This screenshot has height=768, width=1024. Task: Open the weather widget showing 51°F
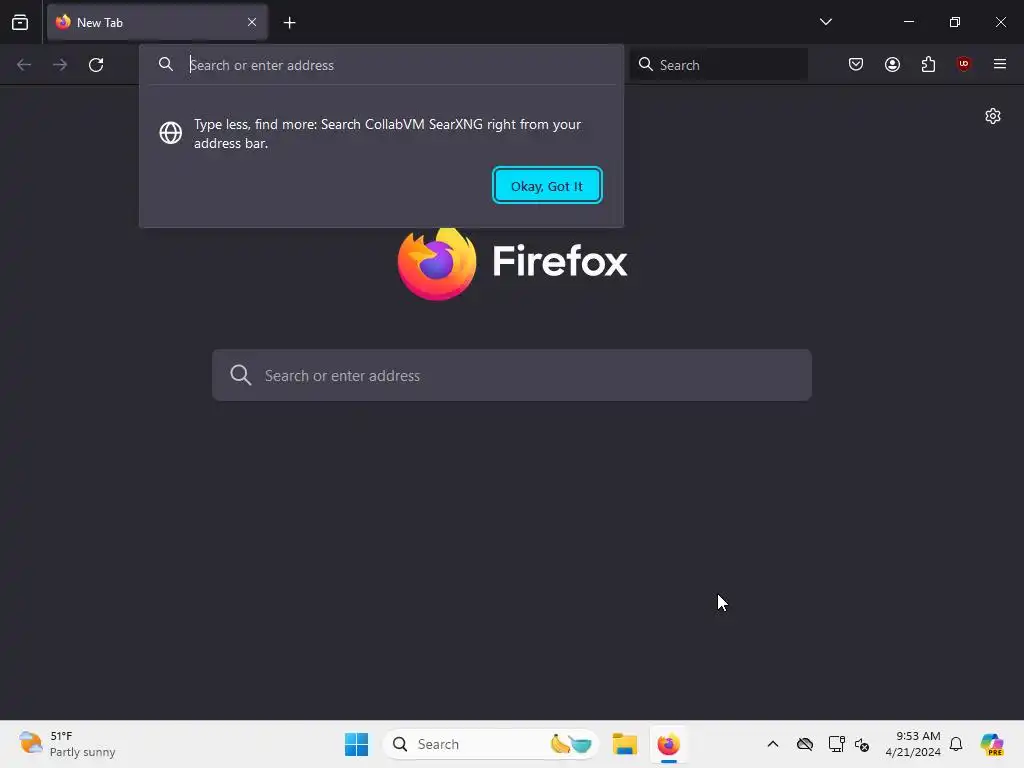67,744
